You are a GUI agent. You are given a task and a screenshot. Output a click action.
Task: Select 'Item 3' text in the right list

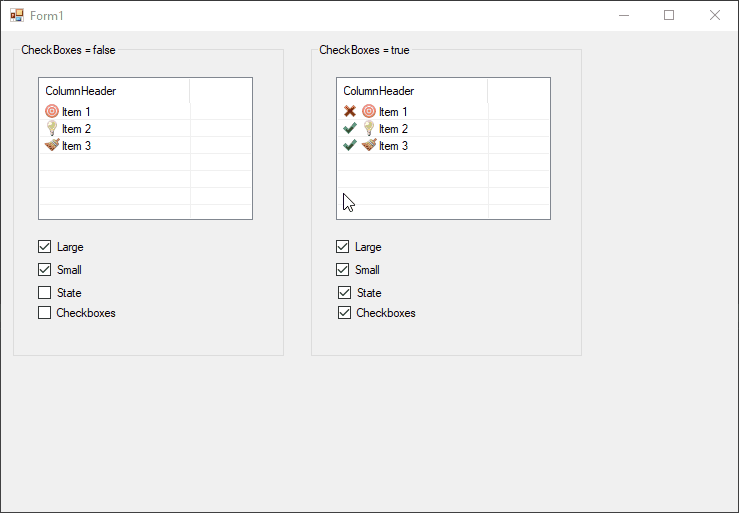pos(393,146)
